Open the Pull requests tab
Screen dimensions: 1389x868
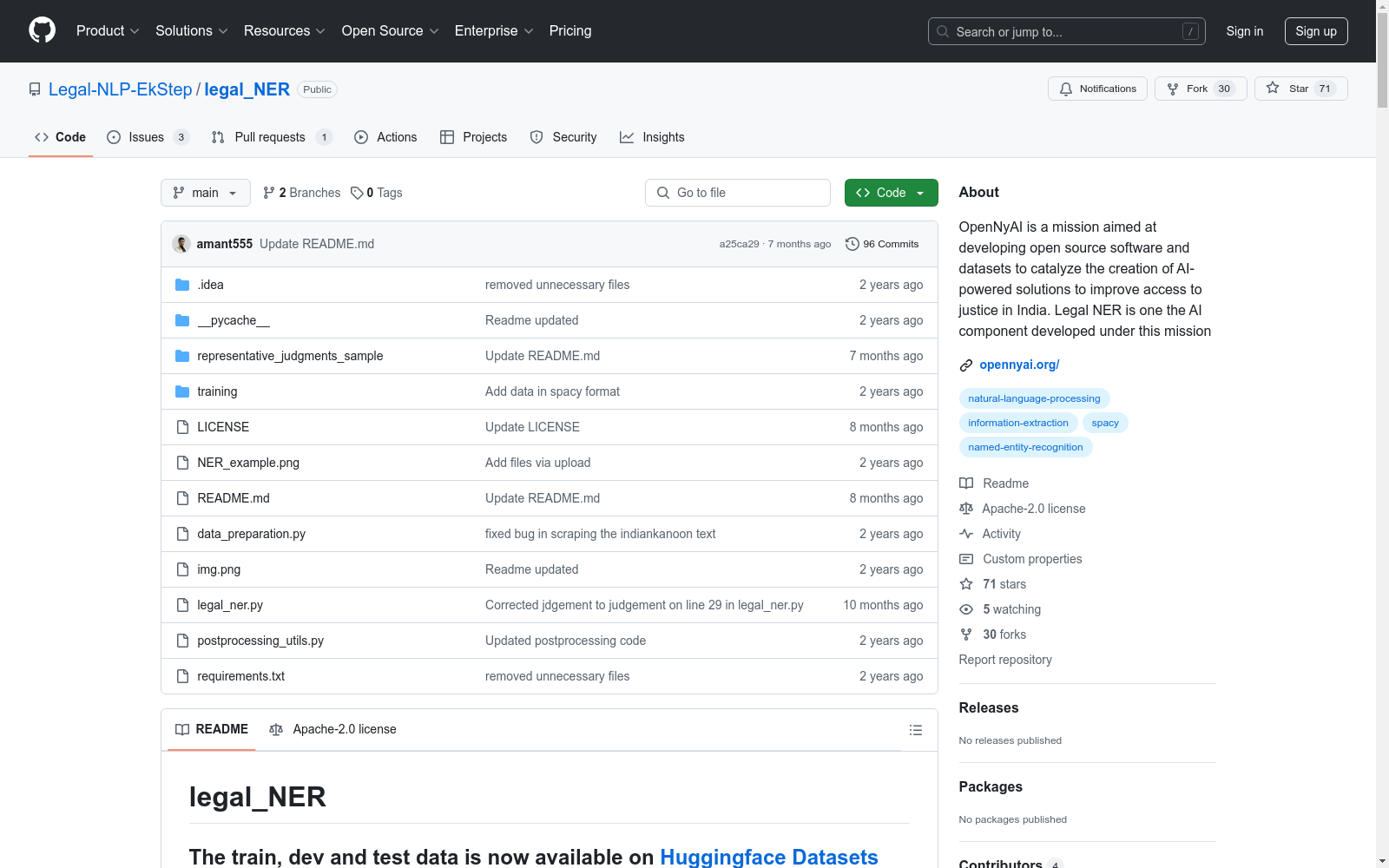[x=272, y=137]
